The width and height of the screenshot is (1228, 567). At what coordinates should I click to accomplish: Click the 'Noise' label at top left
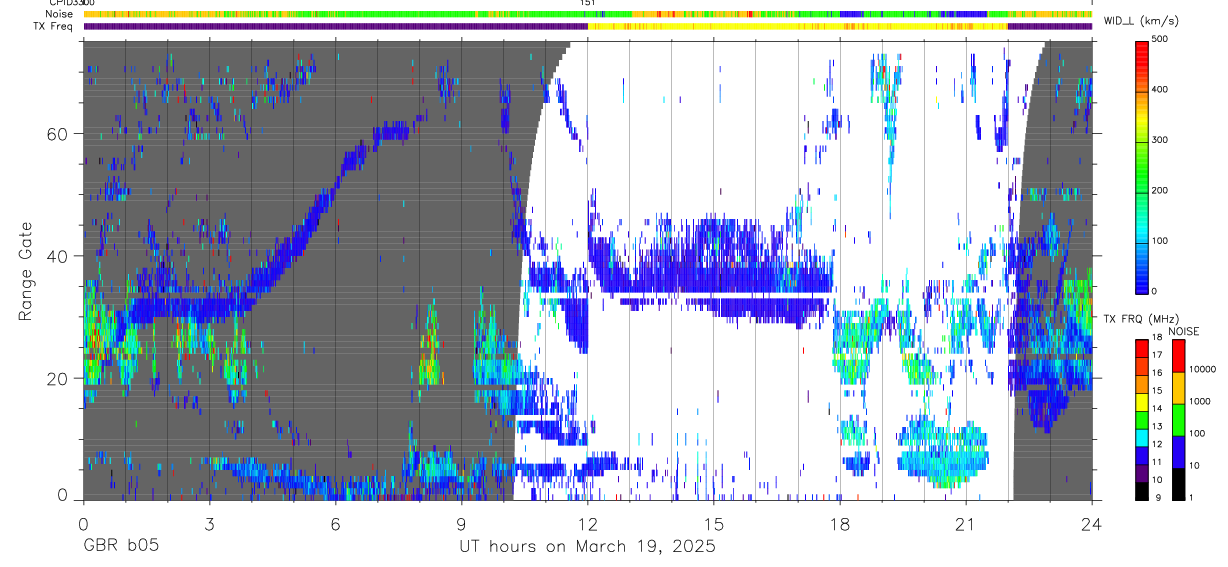click(59, 14)
